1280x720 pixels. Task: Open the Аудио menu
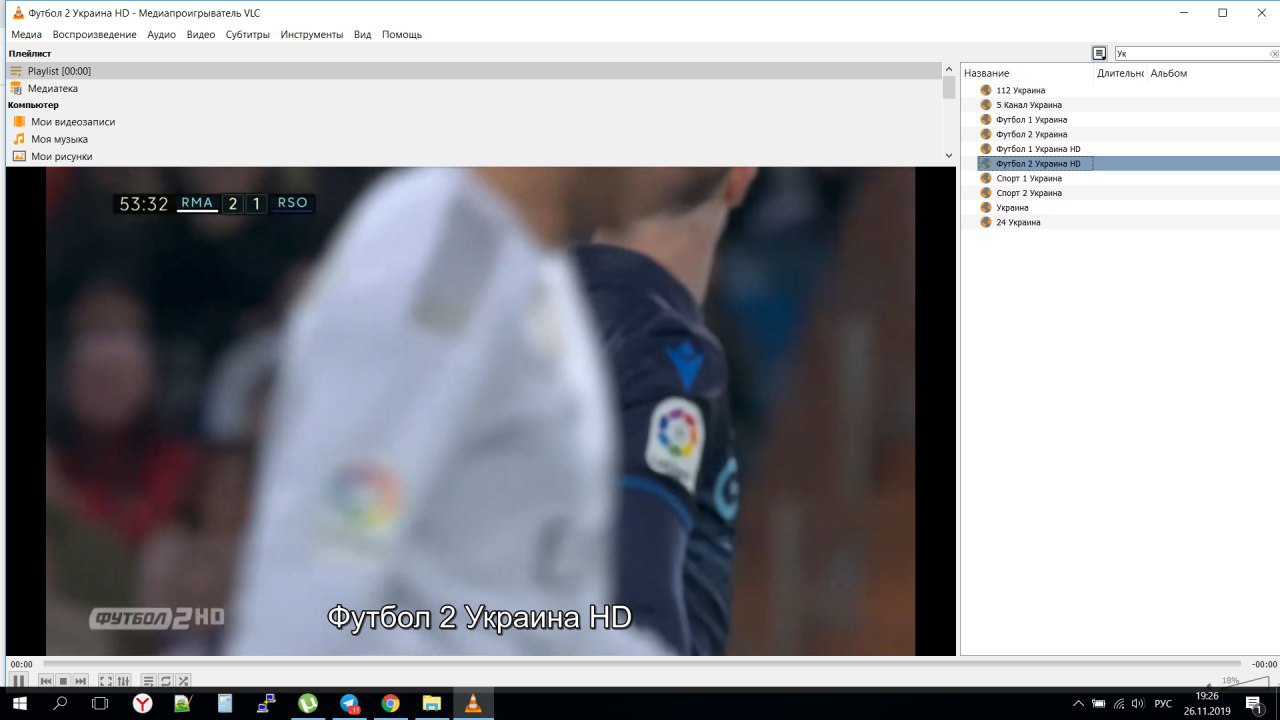tap(161, 34)
